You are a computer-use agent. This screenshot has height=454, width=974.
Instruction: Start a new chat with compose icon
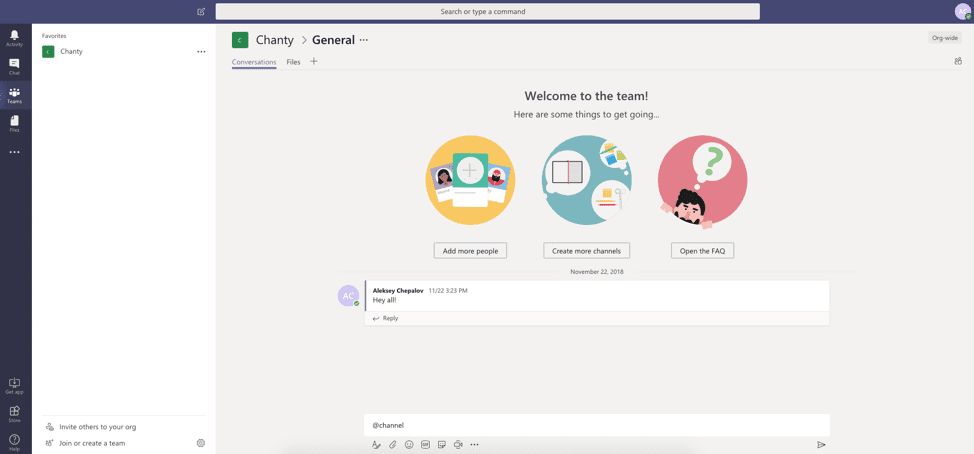[201, 11]
